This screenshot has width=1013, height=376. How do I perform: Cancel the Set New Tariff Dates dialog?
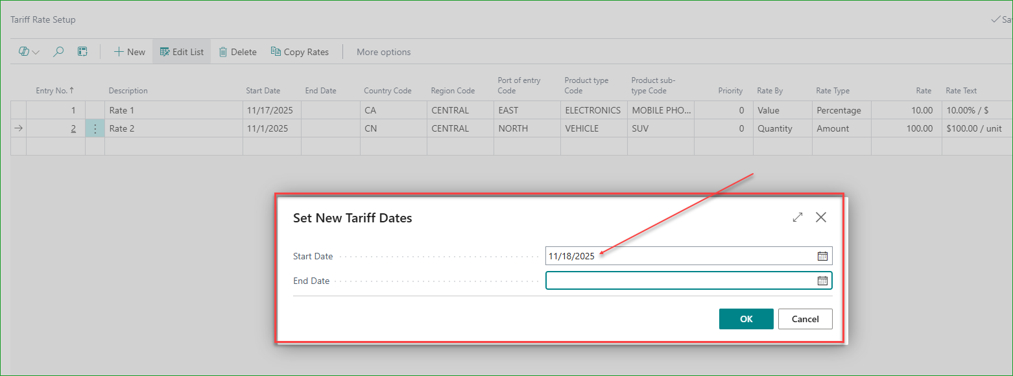pos(805,319)
